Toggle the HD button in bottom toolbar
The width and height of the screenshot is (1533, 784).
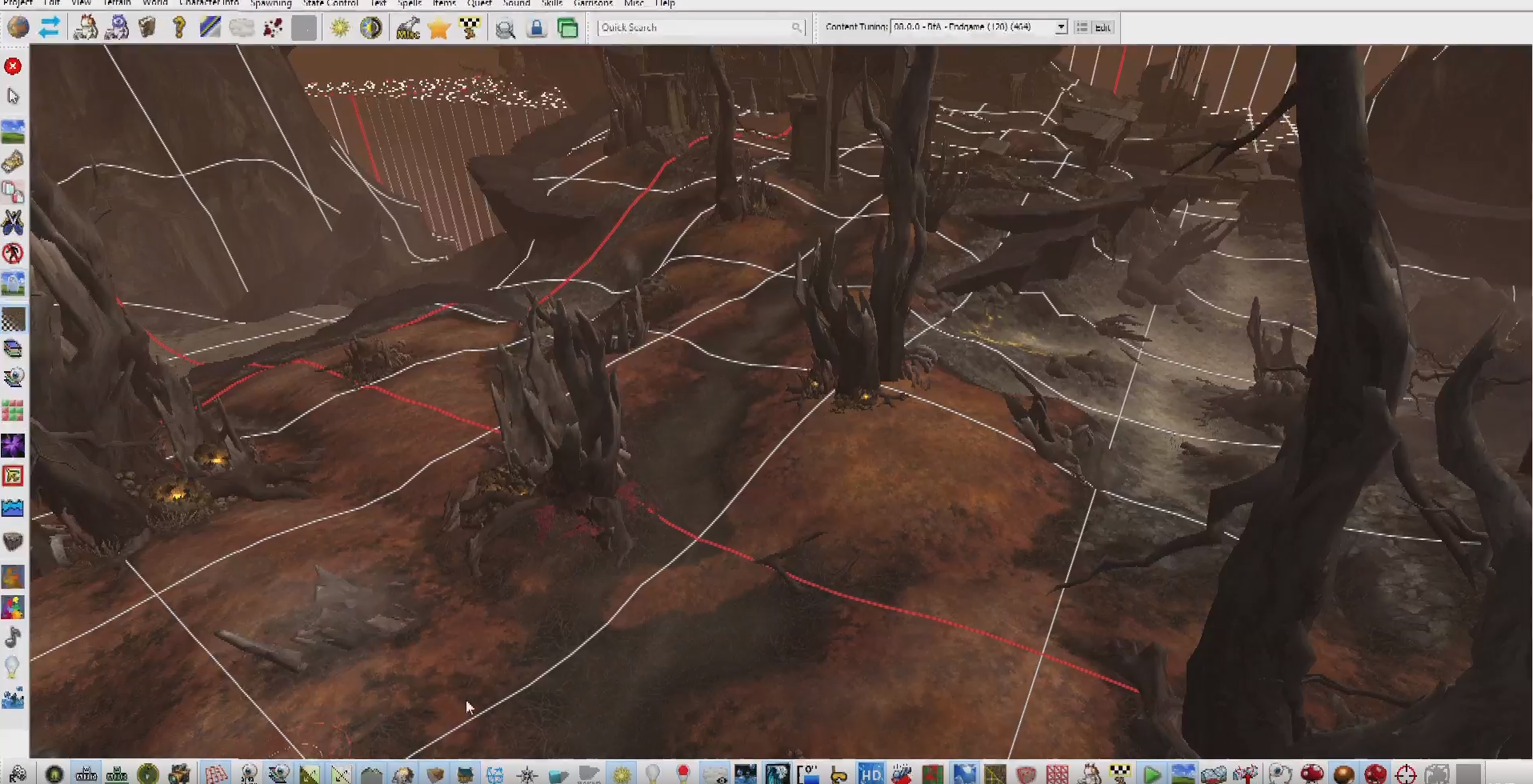pos(871,774)
